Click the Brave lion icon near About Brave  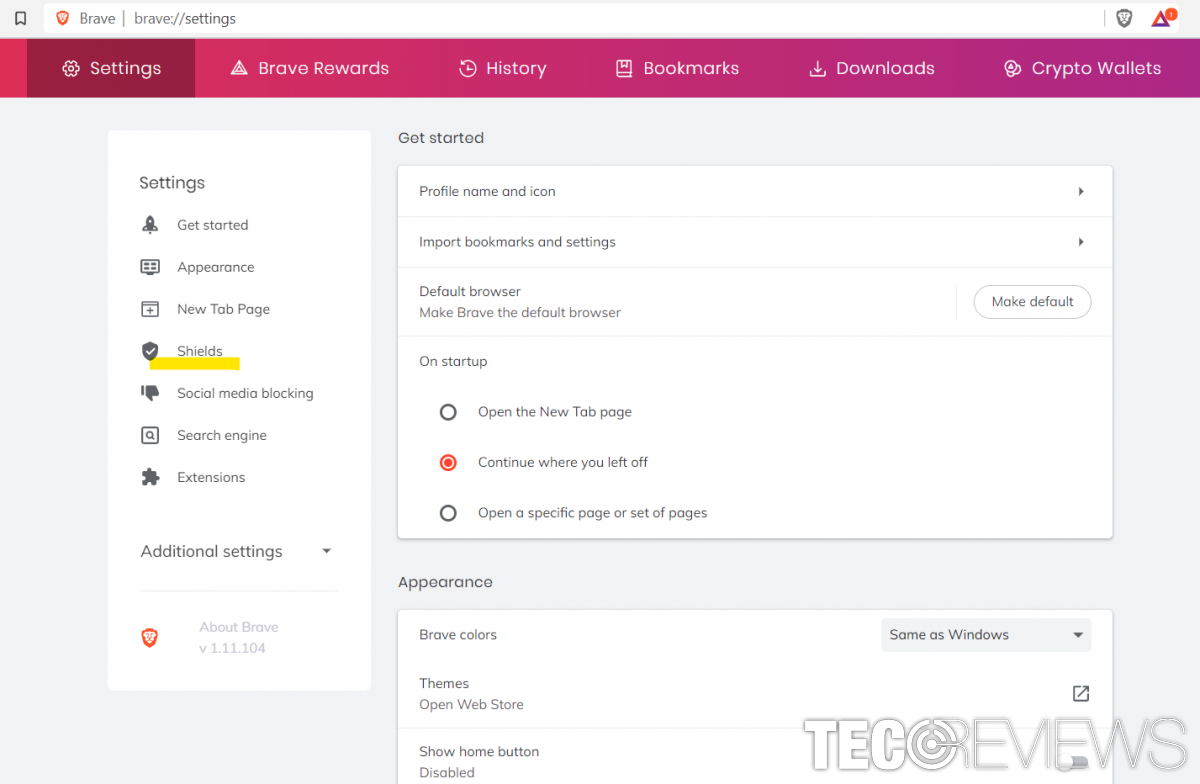click(x=150, y=637)
